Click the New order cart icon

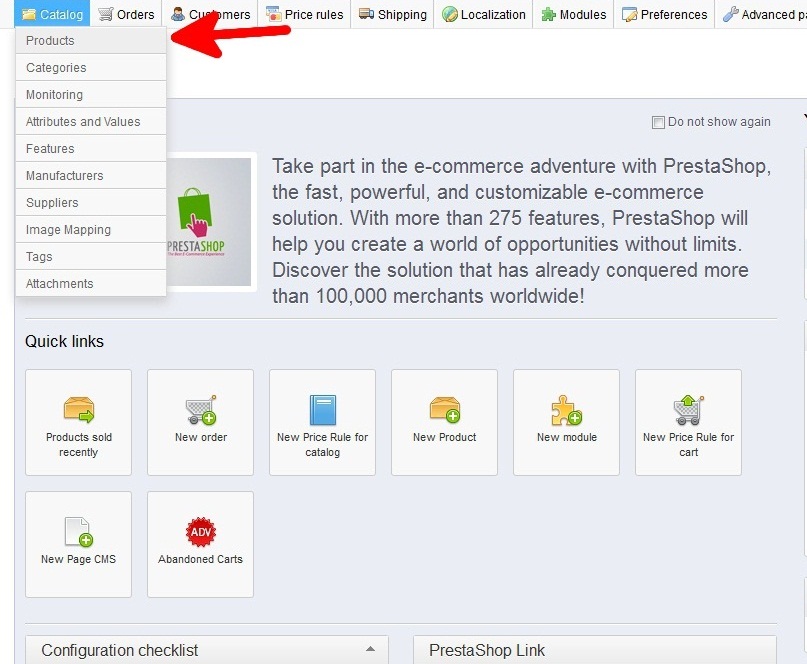[x=201, y=409]
